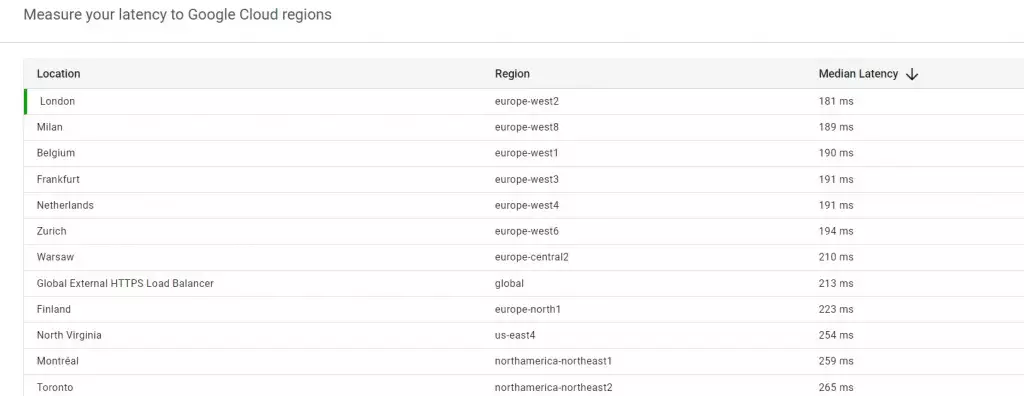Sort by the Region column header

(x=512, y=74)
